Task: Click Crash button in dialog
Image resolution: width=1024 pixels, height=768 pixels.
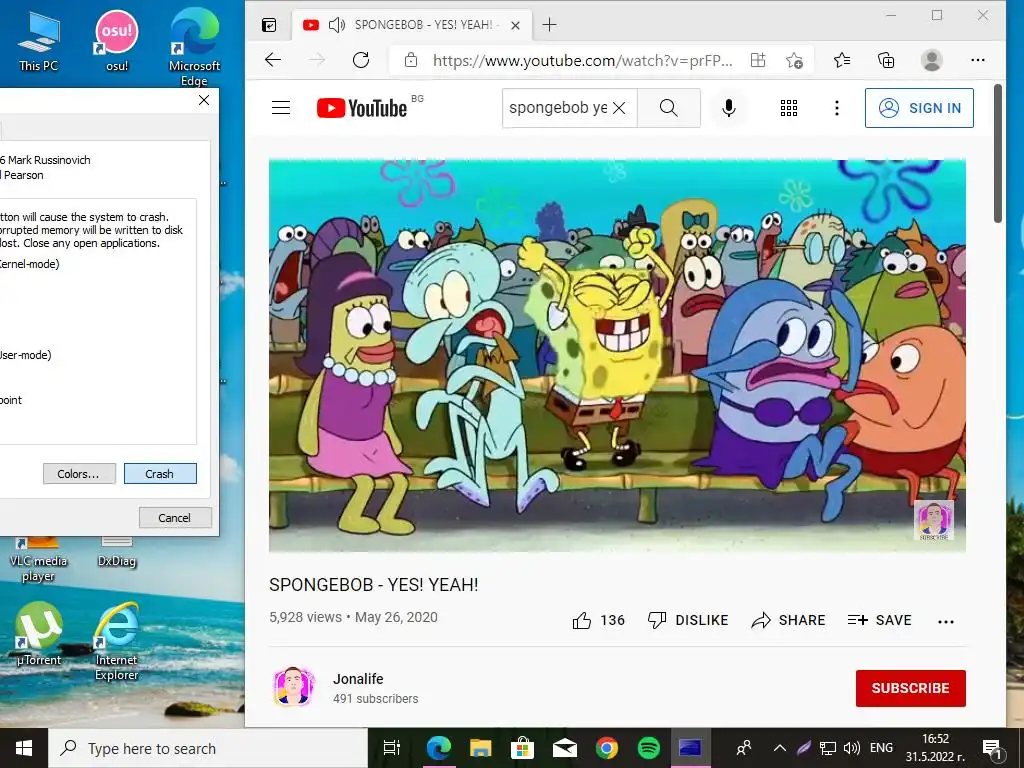Action: point(160,474)
